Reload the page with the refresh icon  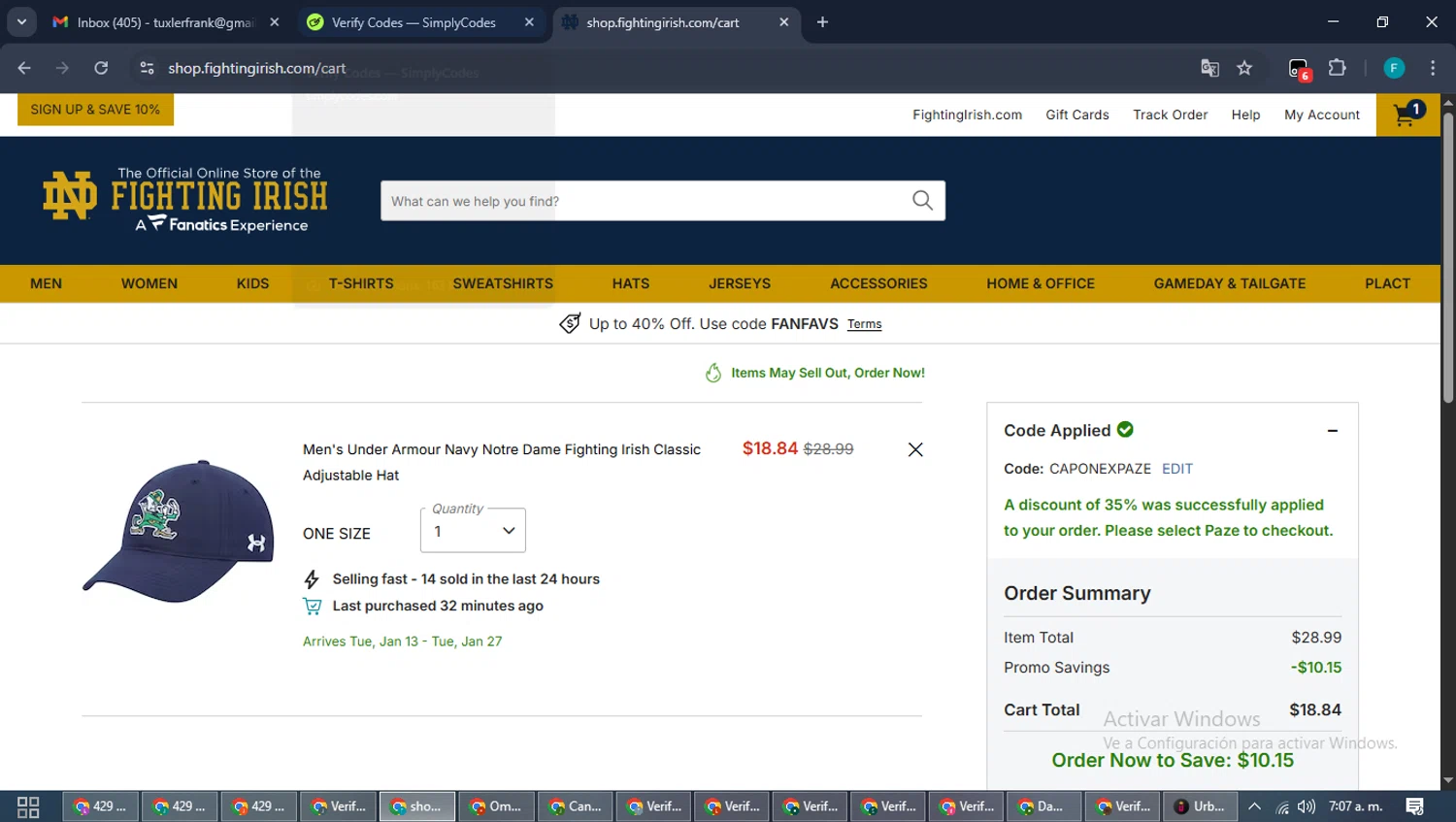(101, 68)
